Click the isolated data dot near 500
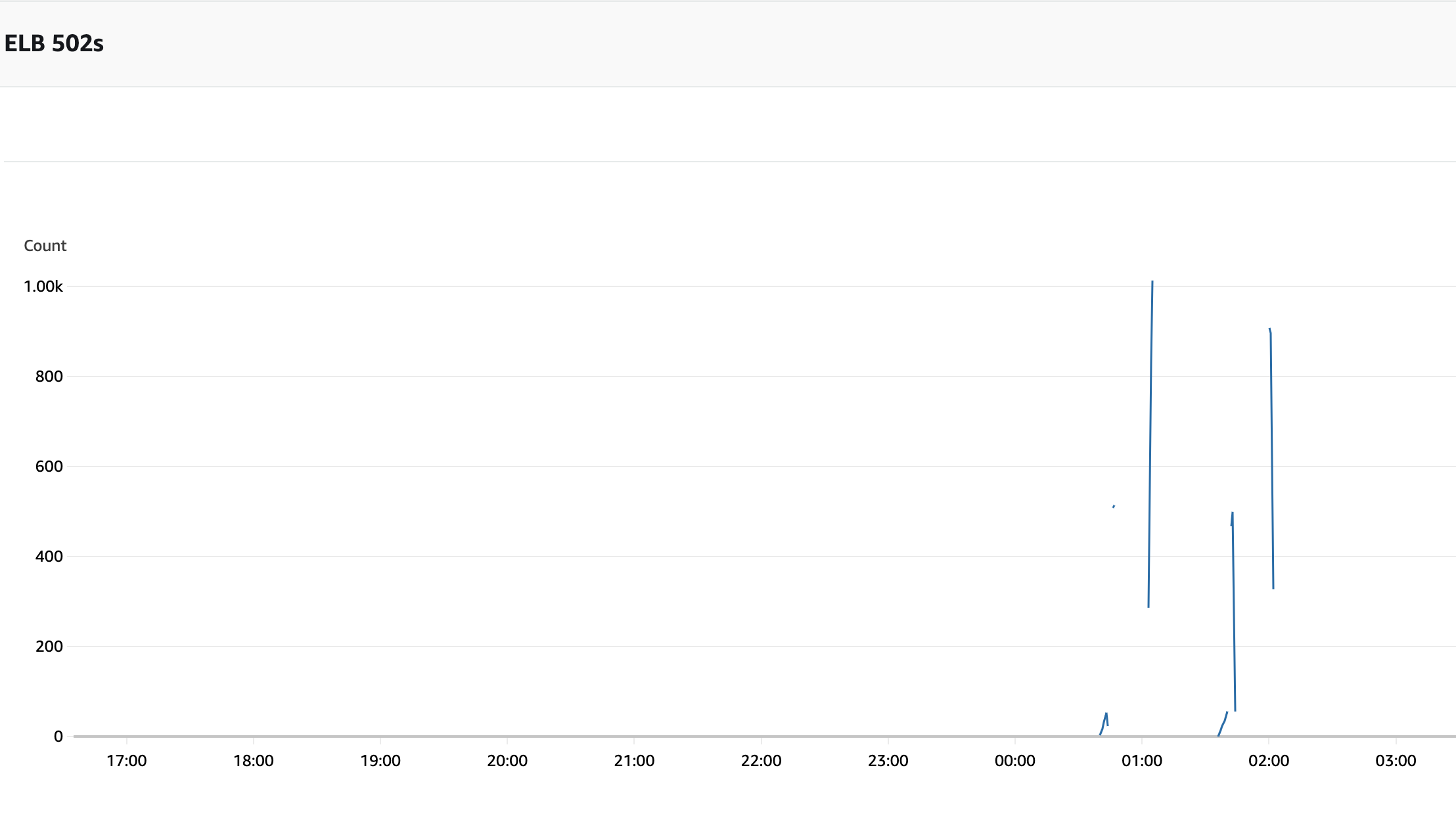The width and height of the screenshot is (1456, 816). [x=1114, y=507]
